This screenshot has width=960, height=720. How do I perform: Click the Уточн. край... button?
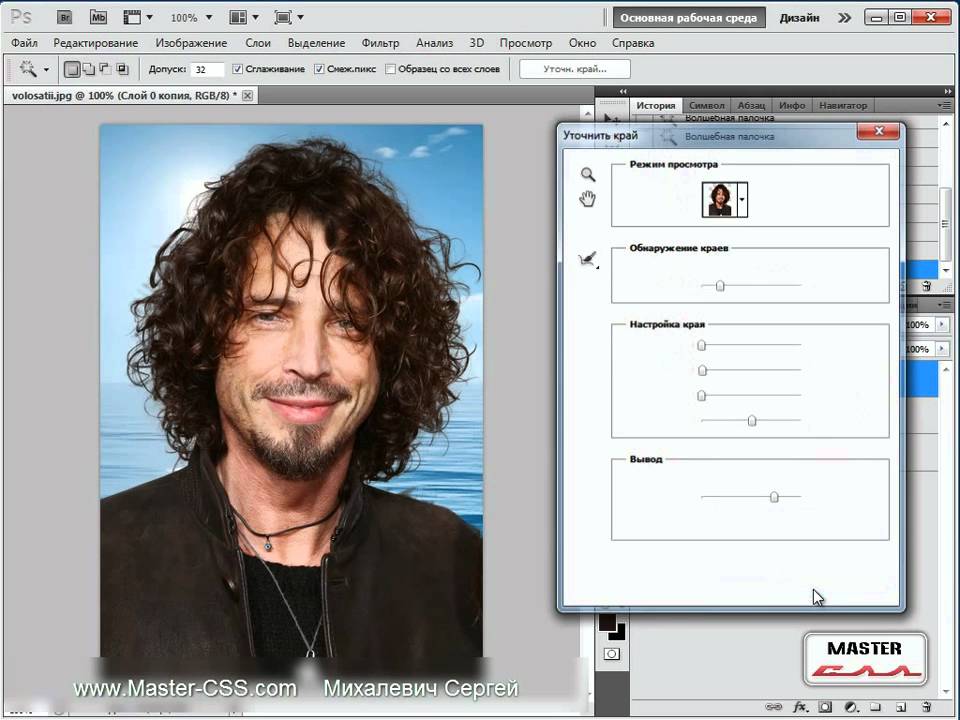coord(574,69)
